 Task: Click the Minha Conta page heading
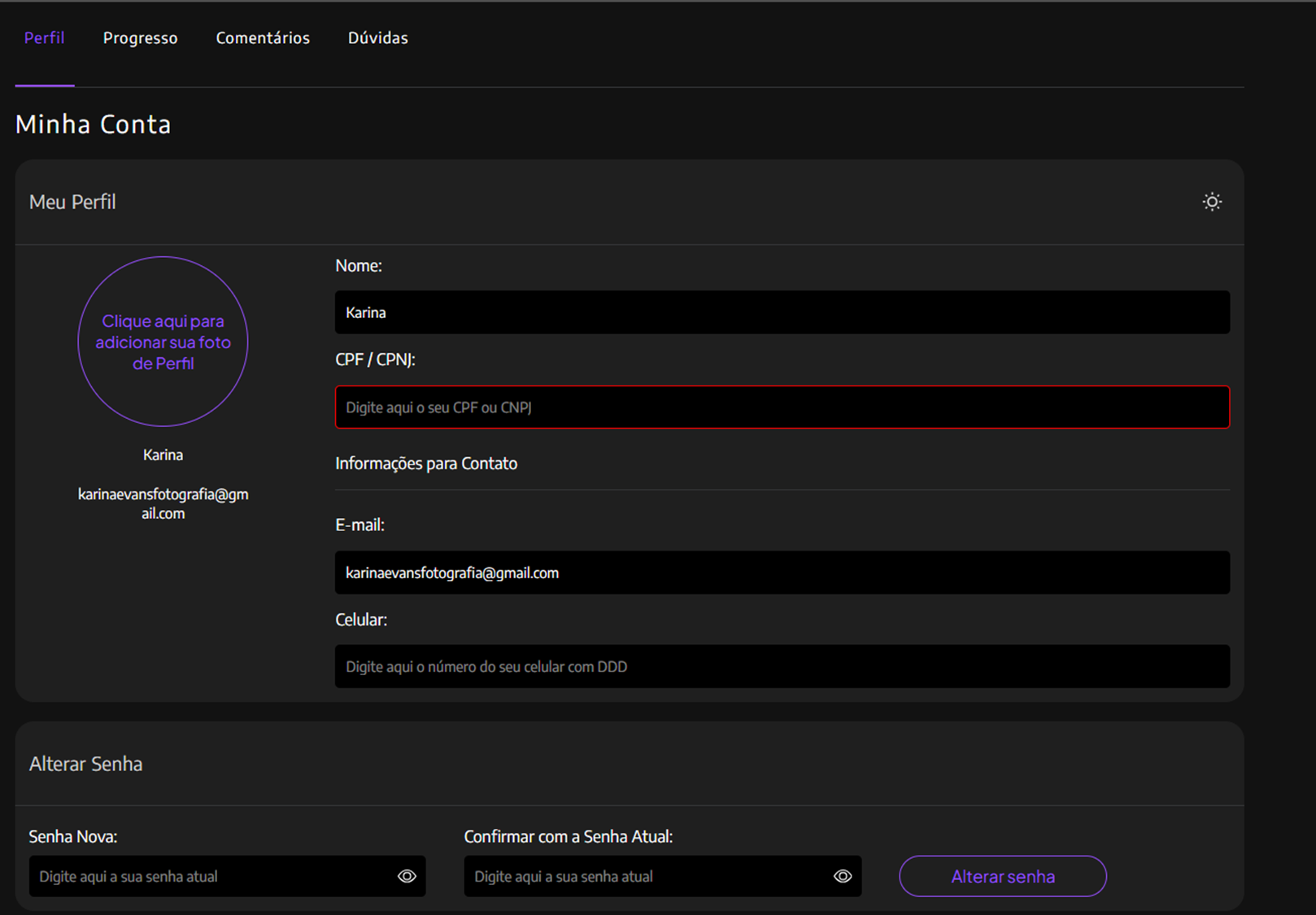point(94,124)
